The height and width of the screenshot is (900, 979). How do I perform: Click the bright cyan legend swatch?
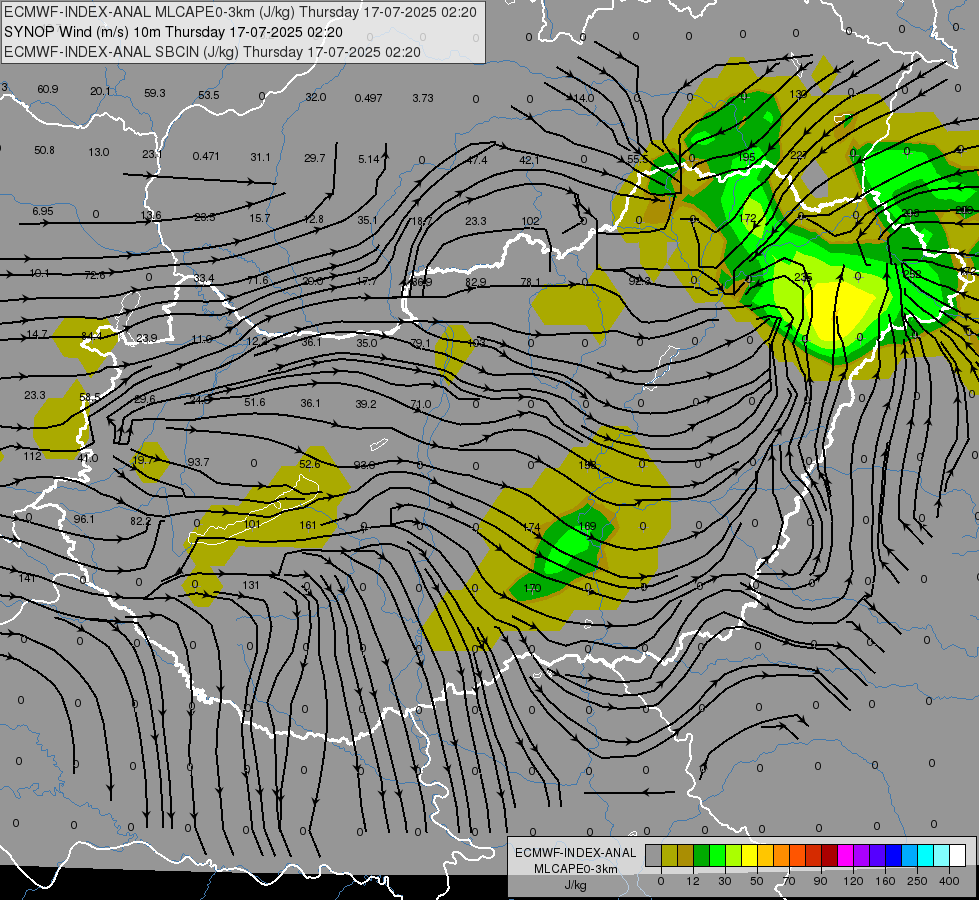(x=925, y=855)
